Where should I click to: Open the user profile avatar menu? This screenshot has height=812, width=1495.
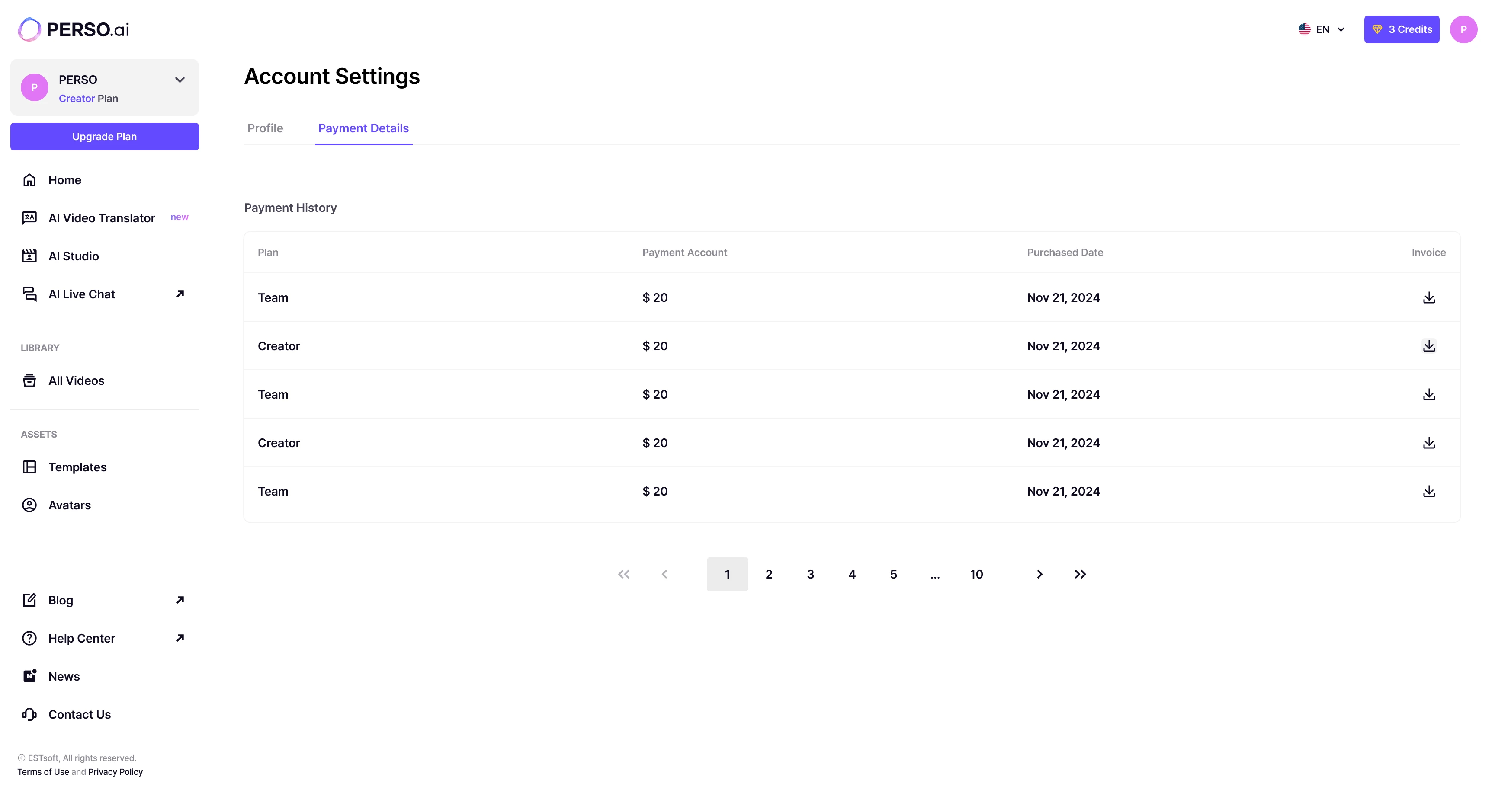point(1464,29)
